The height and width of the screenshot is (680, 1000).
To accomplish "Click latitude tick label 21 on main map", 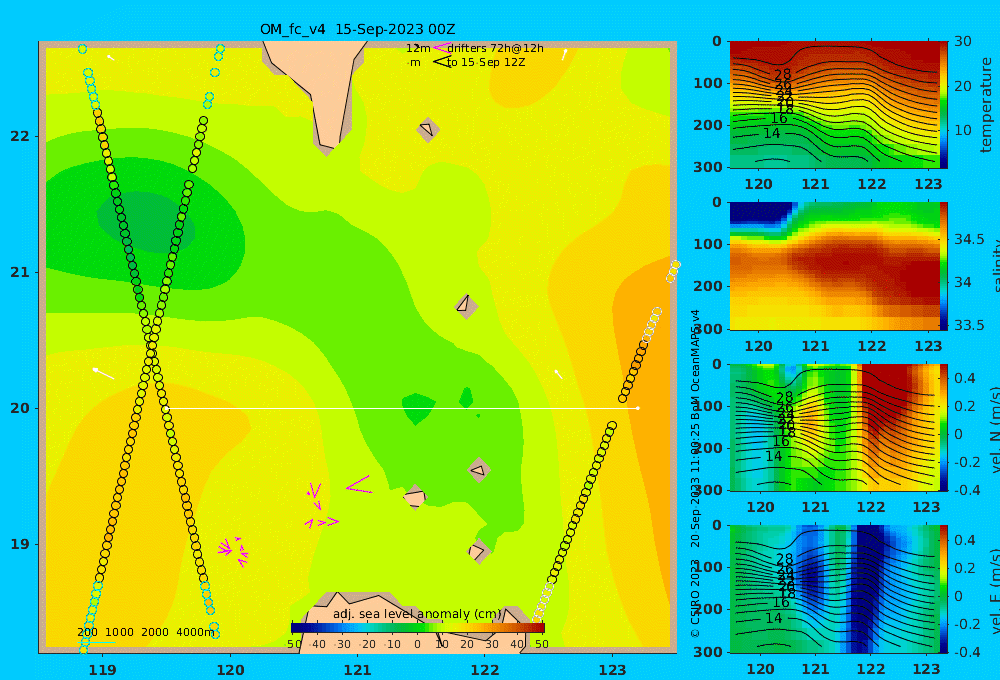I will (x=20, y=272).
